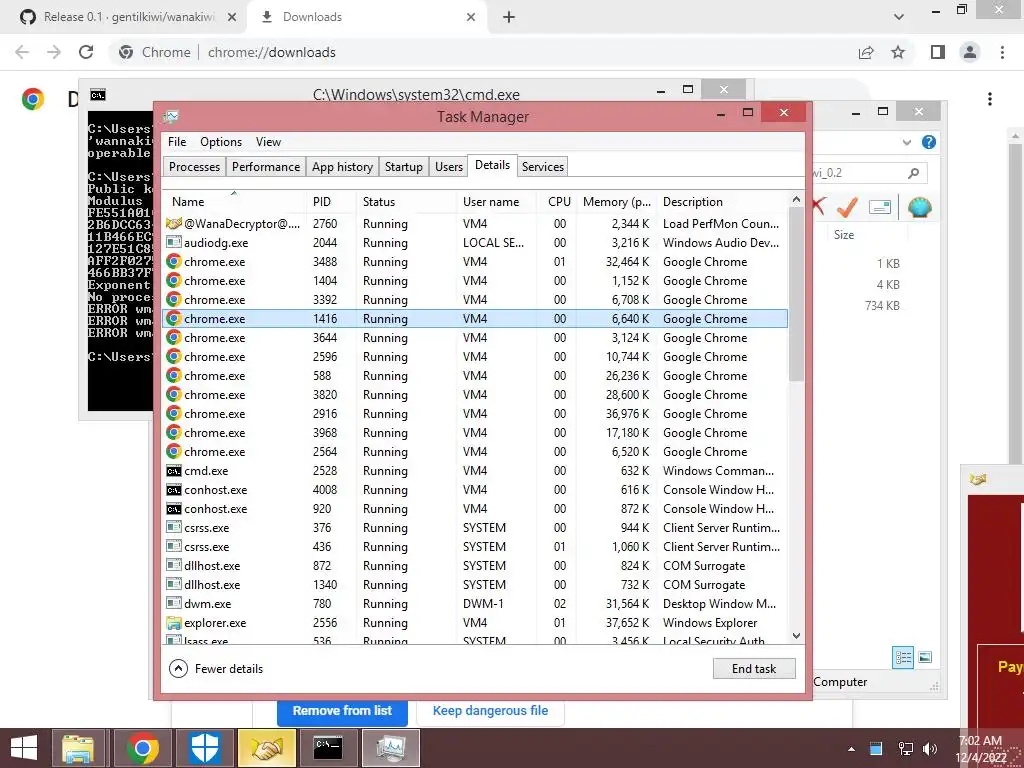Click the scroll down arrow in process list
Screen dimensions: 1024x768
[x=796, y=635]
